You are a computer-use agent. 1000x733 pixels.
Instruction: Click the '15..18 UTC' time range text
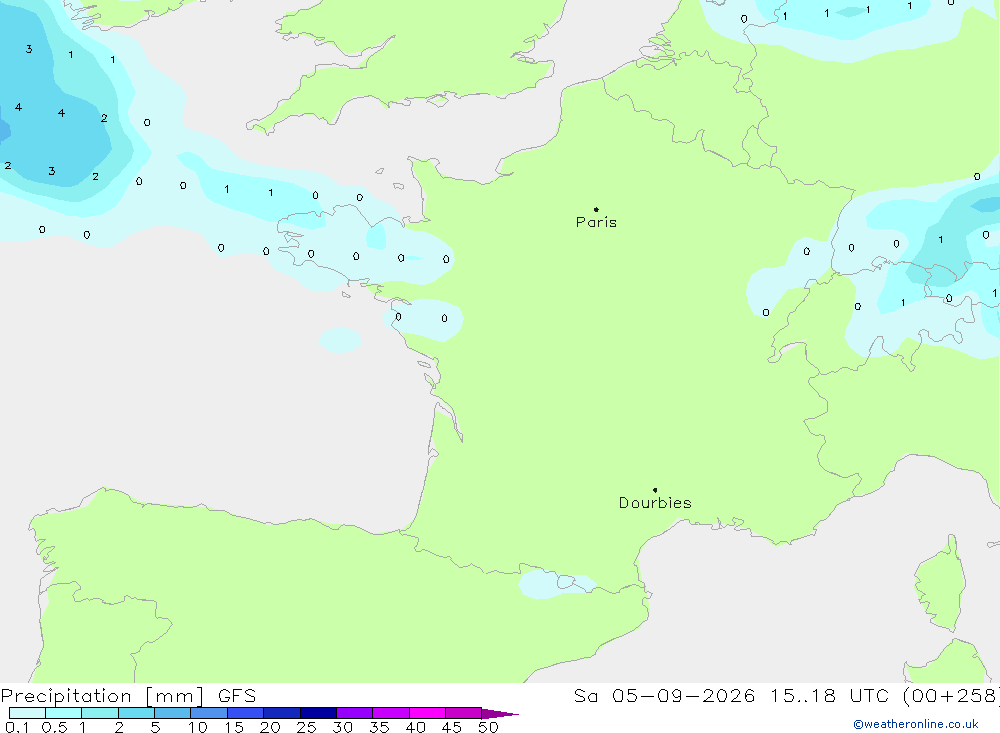(x=829, y=695)
